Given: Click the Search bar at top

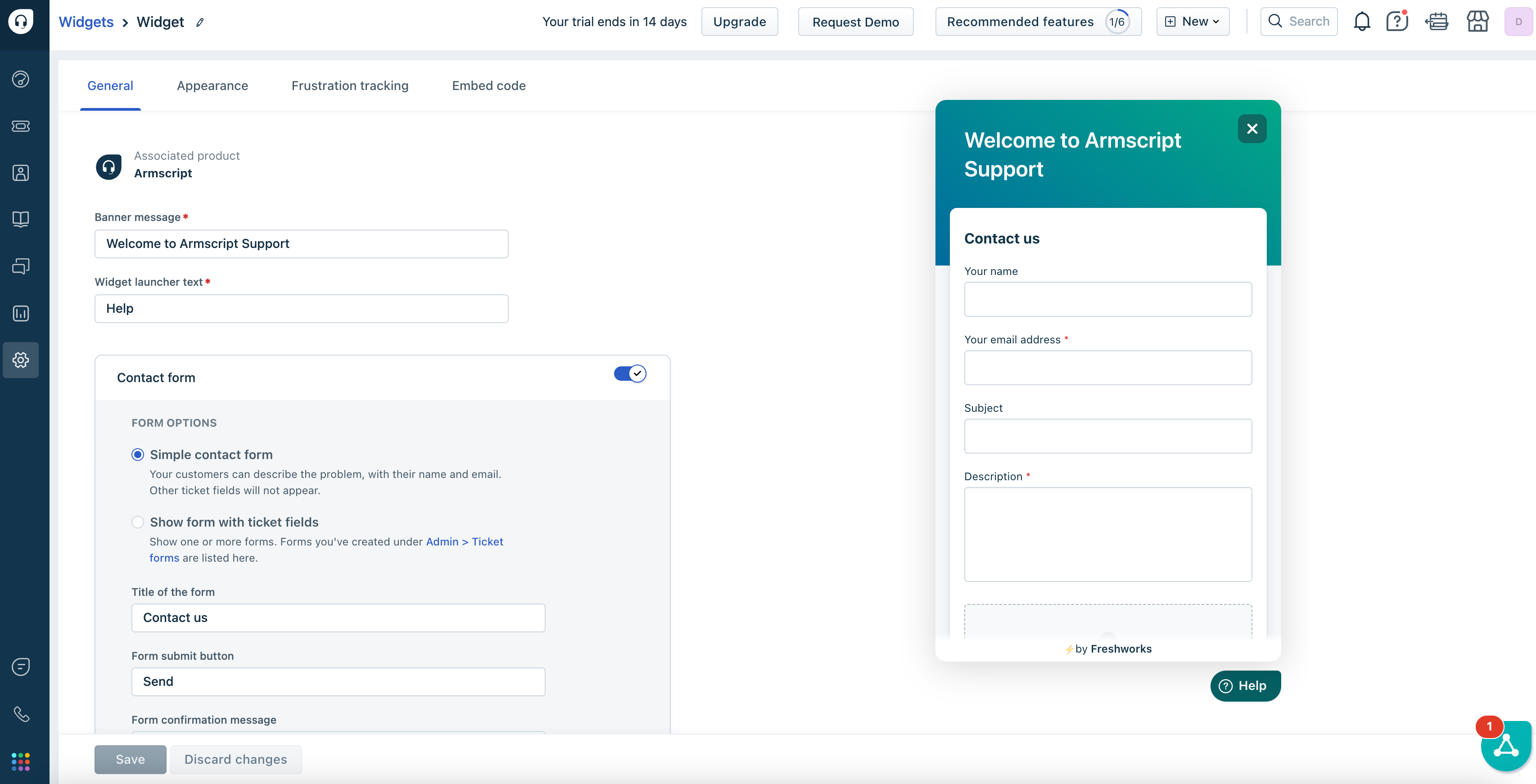Looking at the screenshot, I should click(1299, 21).
